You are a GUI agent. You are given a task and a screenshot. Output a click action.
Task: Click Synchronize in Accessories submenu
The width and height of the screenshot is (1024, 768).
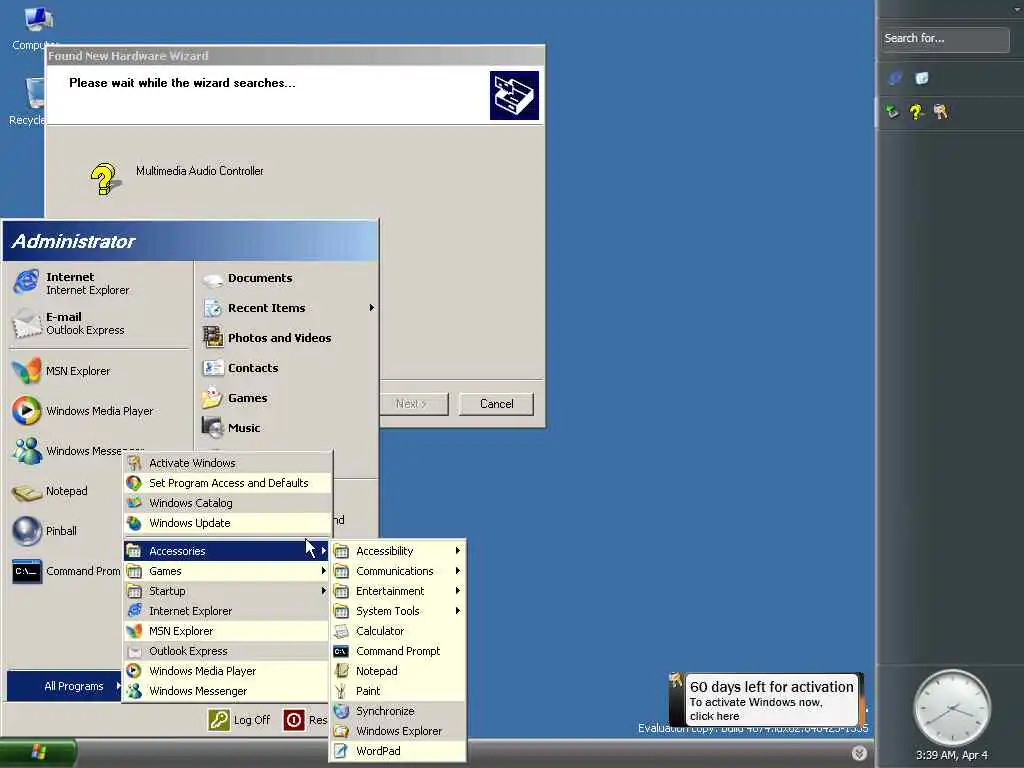(398, 711)
